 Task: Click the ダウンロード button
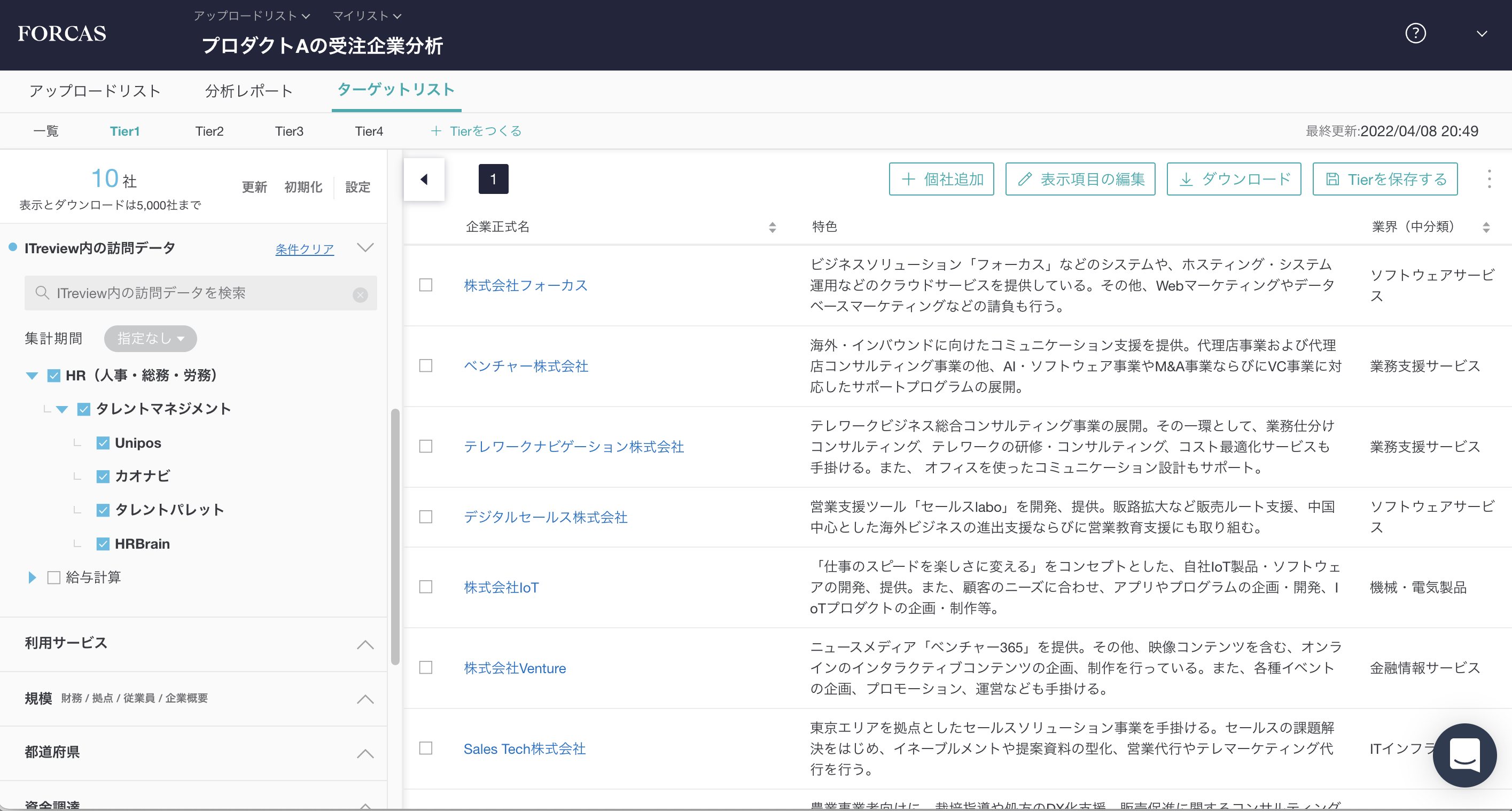pos(1233,180)
